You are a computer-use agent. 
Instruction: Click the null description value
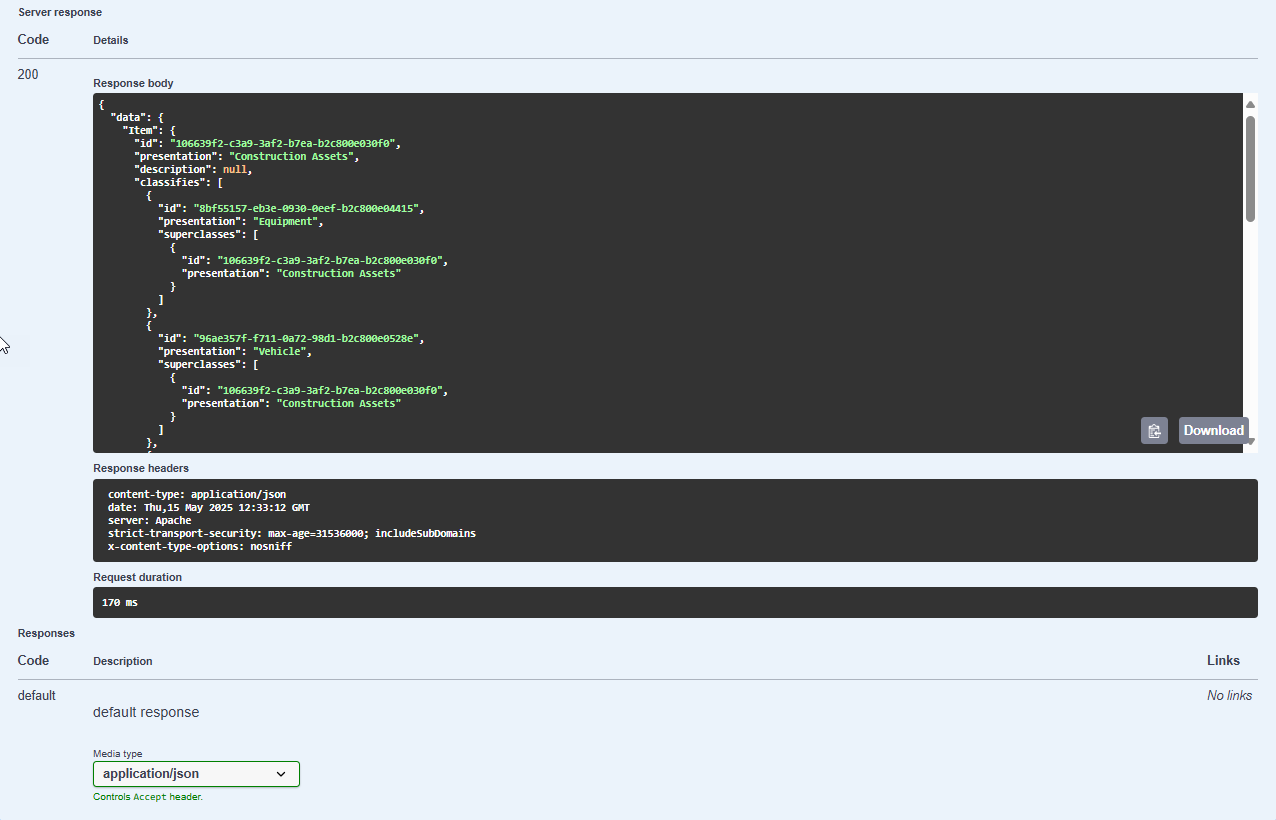click(235, 169)
